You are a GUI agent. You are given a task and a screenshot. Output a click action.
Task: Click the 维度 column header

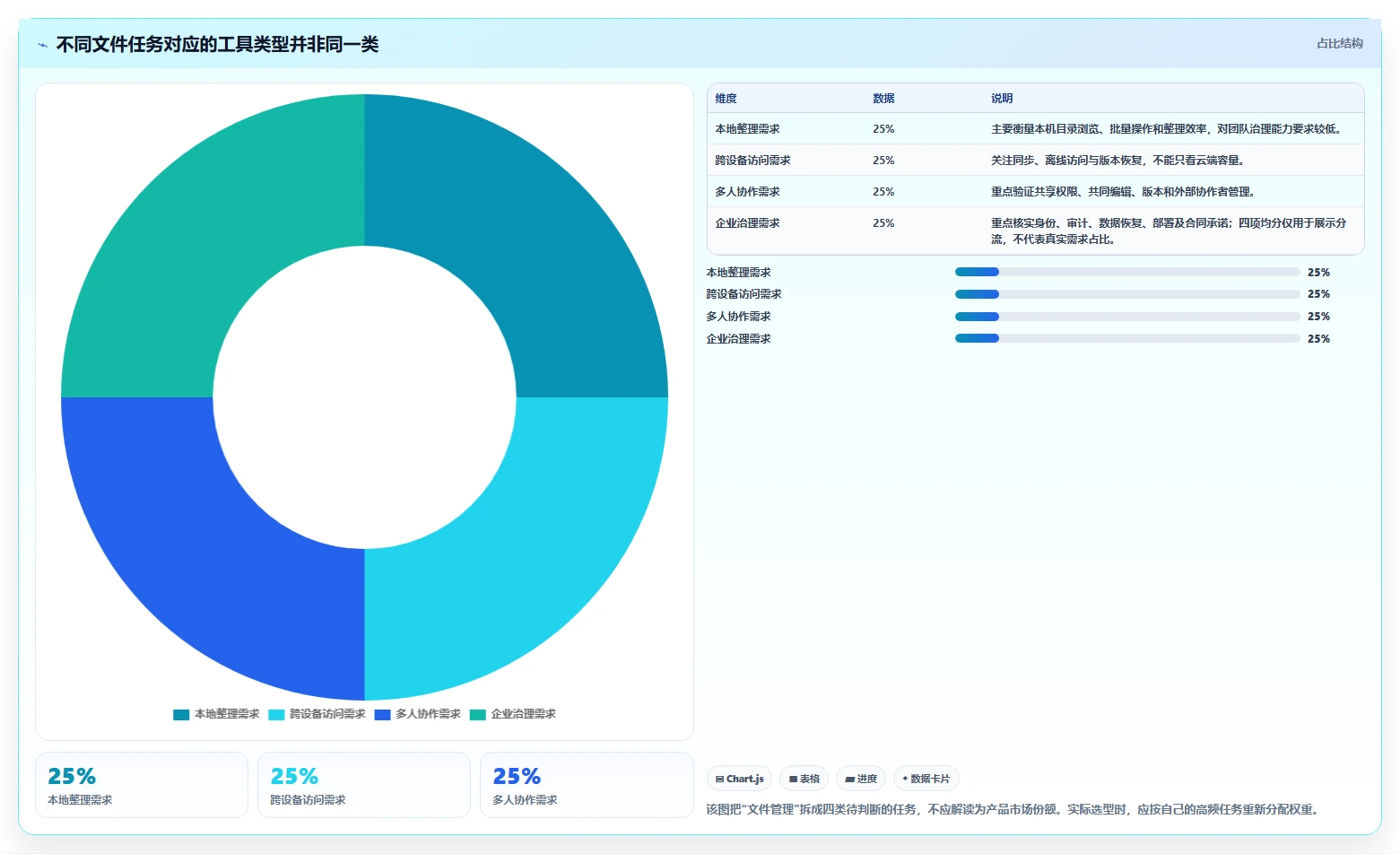(x=726, y=99)
